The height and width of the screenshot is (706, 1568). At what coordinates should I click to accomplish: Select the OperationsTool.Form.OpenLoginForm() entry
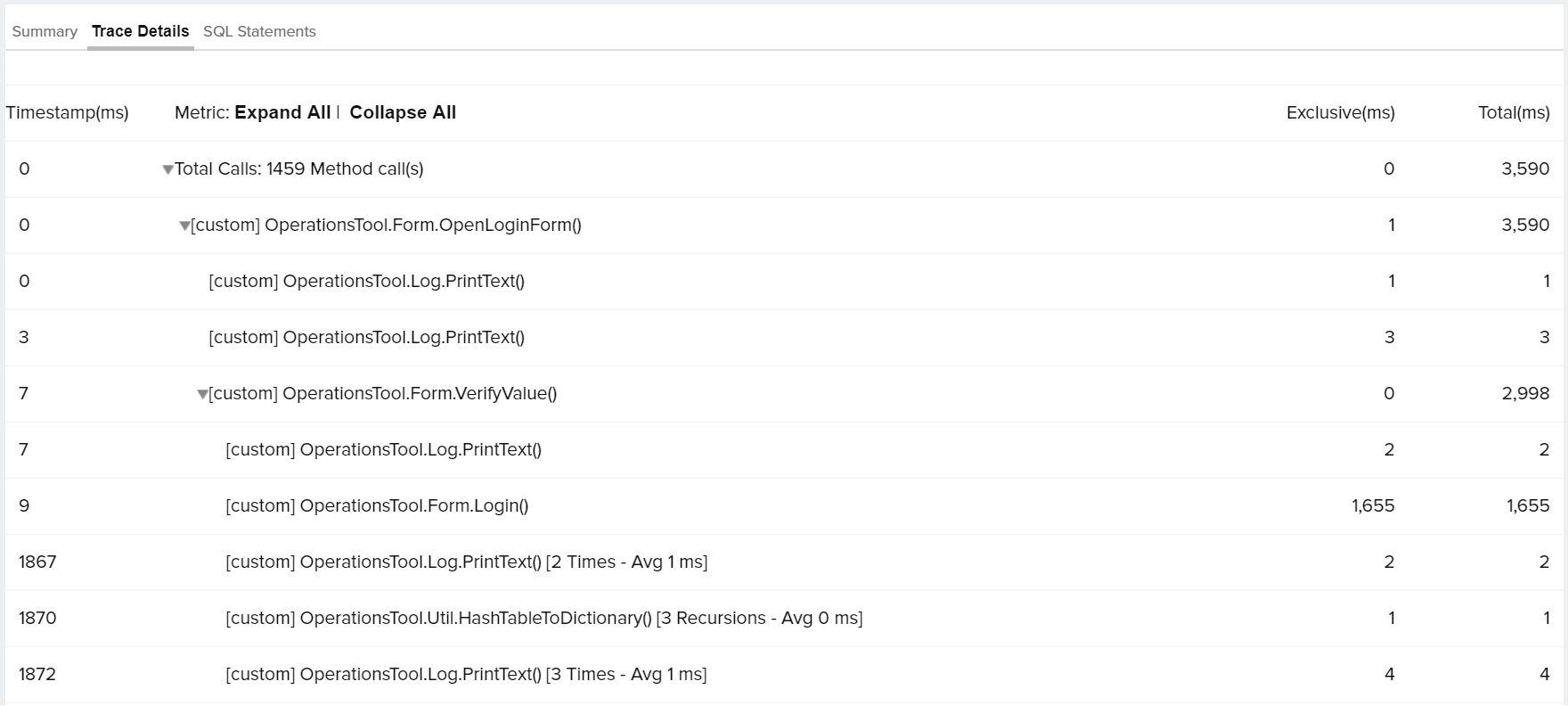tap(386, 226)
